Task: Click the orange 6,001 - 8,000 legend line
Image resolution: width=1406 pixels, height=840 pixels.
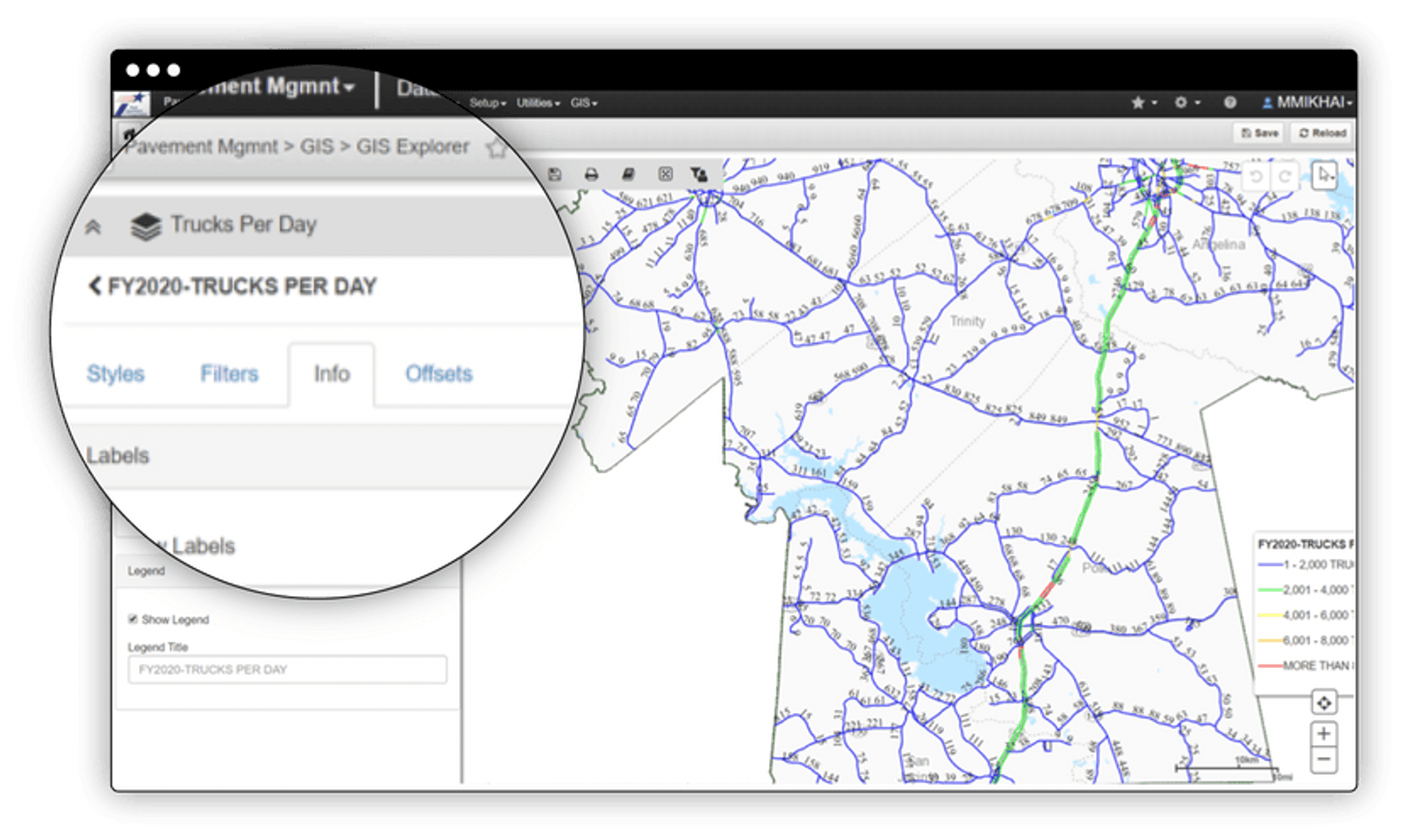Action: coord(1270,641)
